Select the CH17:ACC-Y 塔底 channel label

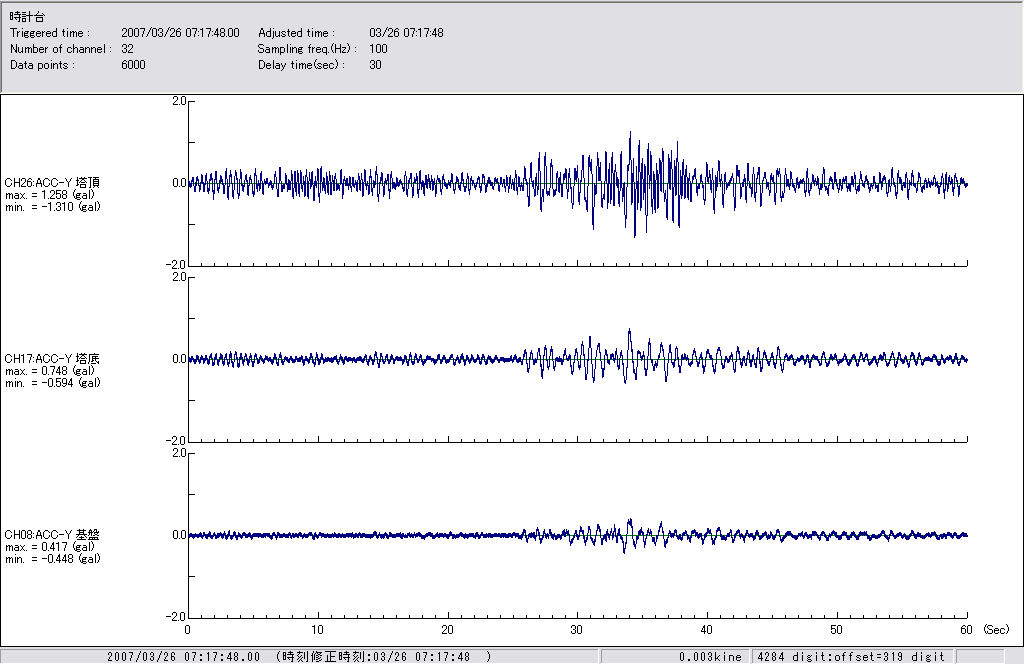point(52,359)
